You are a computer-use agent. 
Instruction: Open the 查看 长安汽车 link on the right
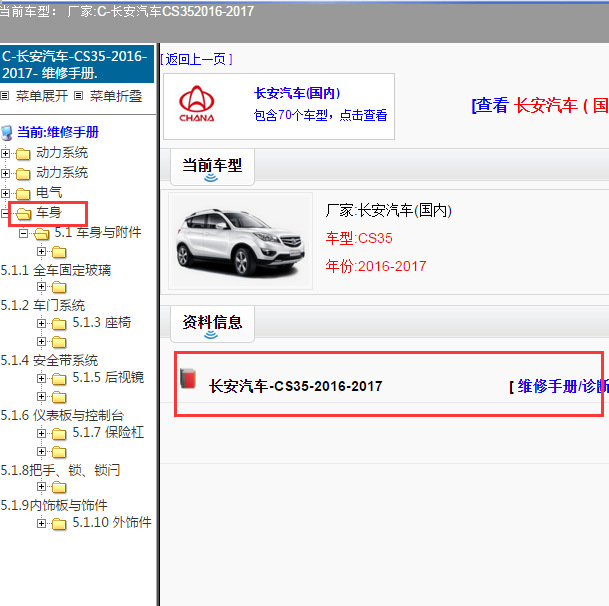coord(540,106)
